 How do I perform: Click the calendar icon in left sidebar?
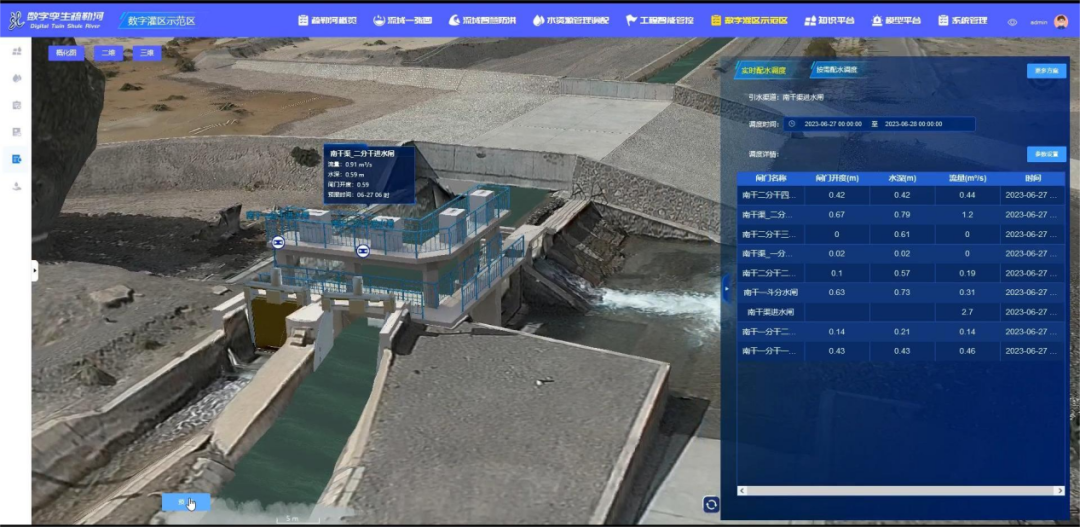point(17,105)
